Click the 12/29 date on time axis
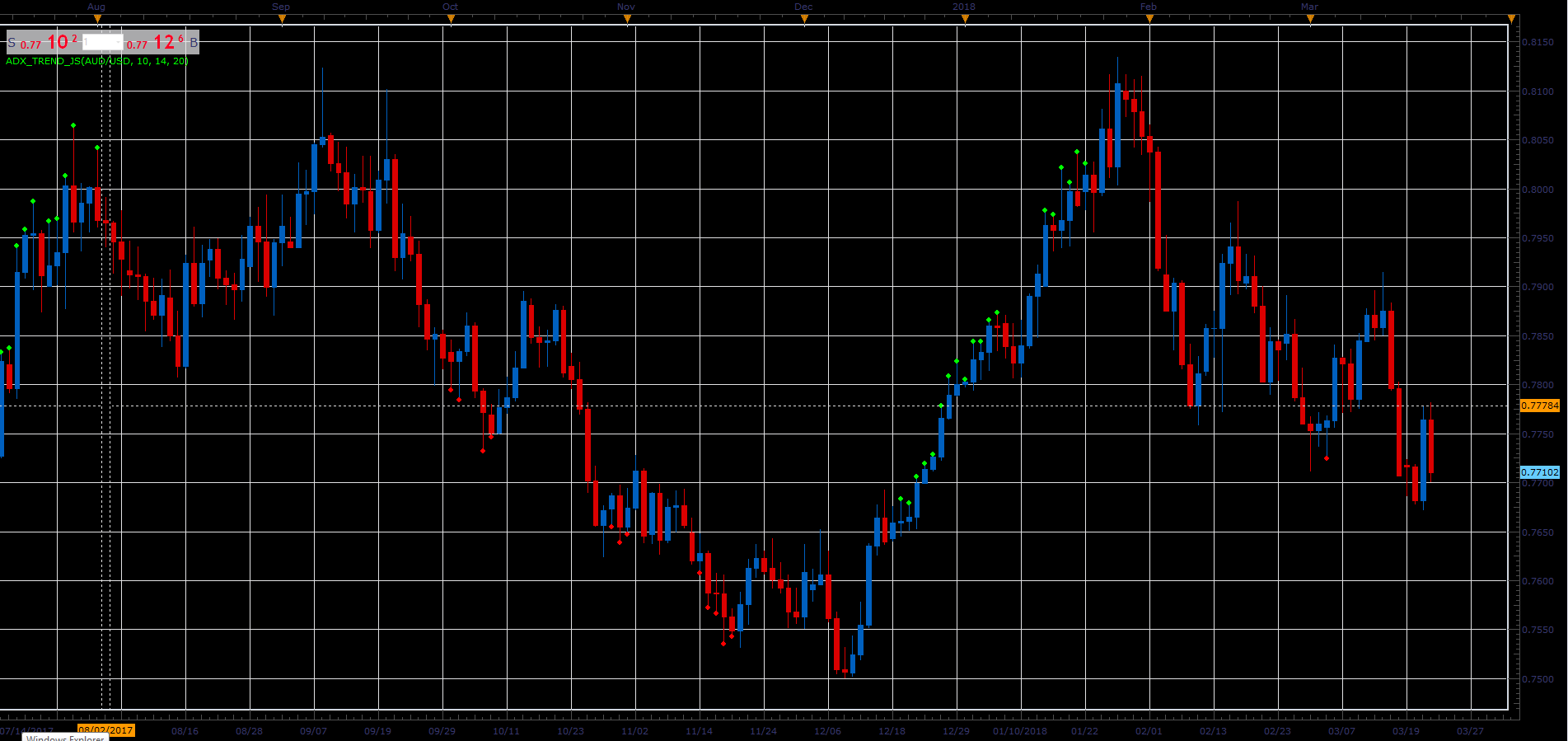1568x741 pixels. coord(956,731)
